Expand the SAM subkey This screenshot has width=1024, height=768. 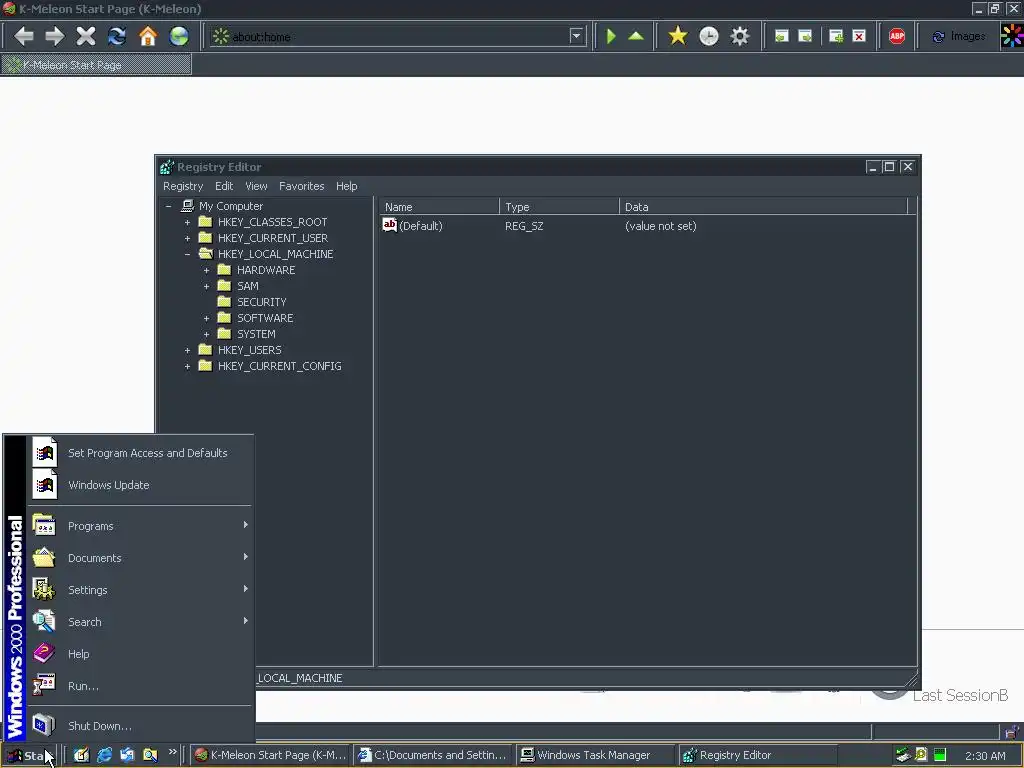206,286
